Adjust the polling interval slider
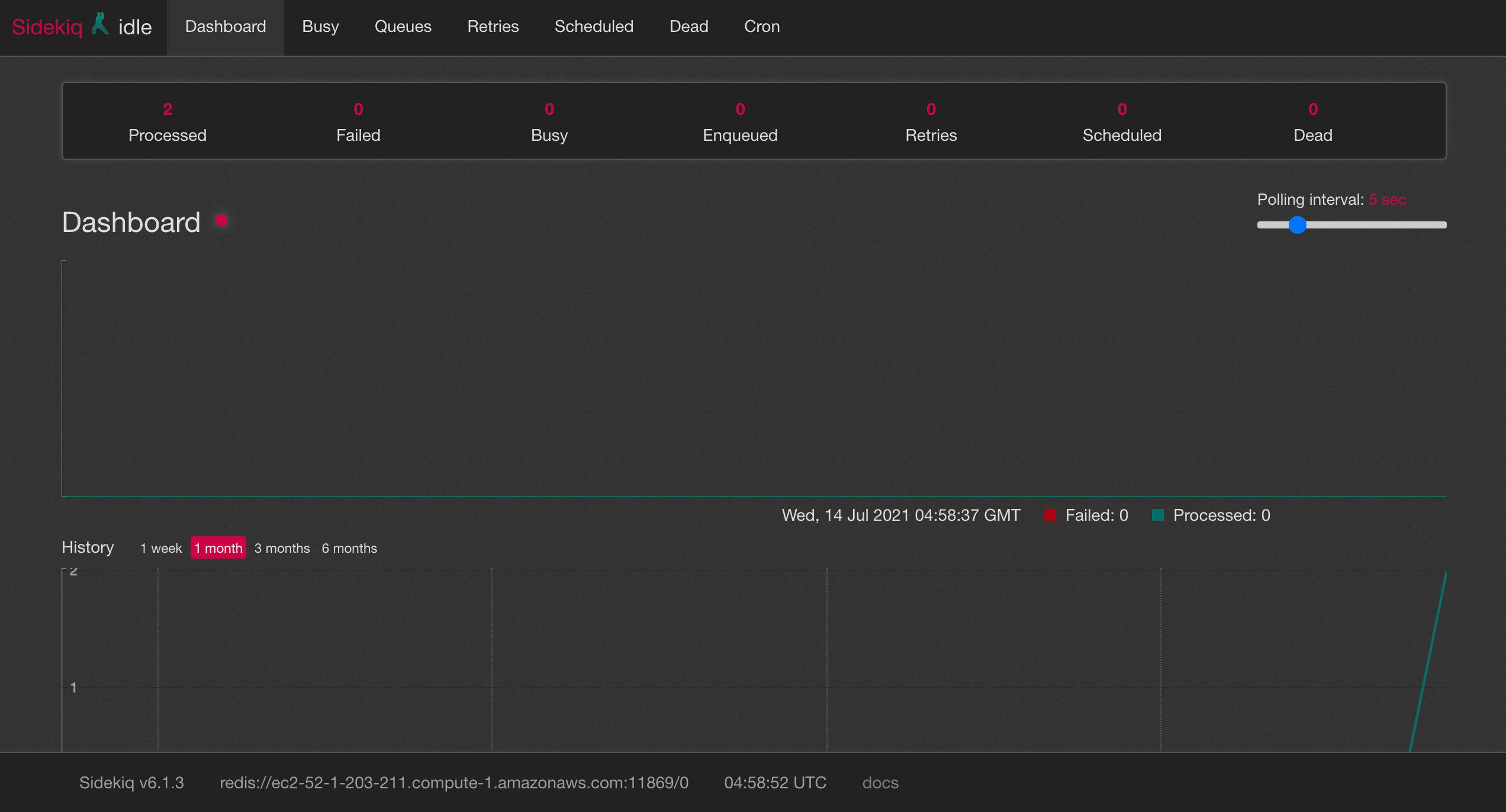 coord(1297,224)
